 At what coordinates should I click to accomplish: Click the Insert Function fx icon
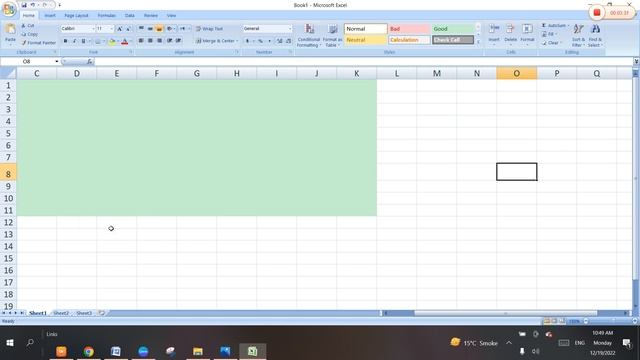click(x=89, y=61)
